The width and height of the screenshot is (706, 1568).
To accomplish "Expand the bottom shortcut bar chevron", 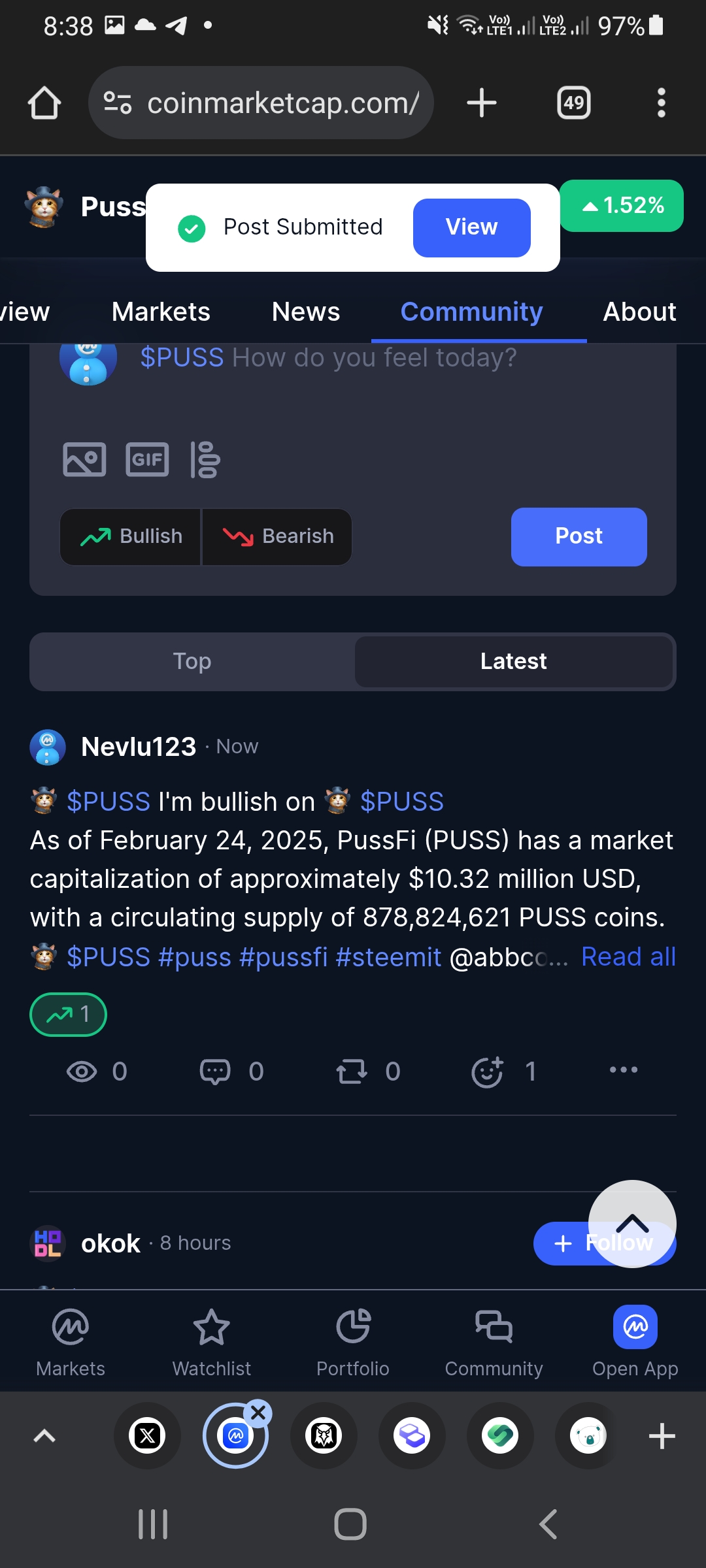I will tap(44, 1435).
